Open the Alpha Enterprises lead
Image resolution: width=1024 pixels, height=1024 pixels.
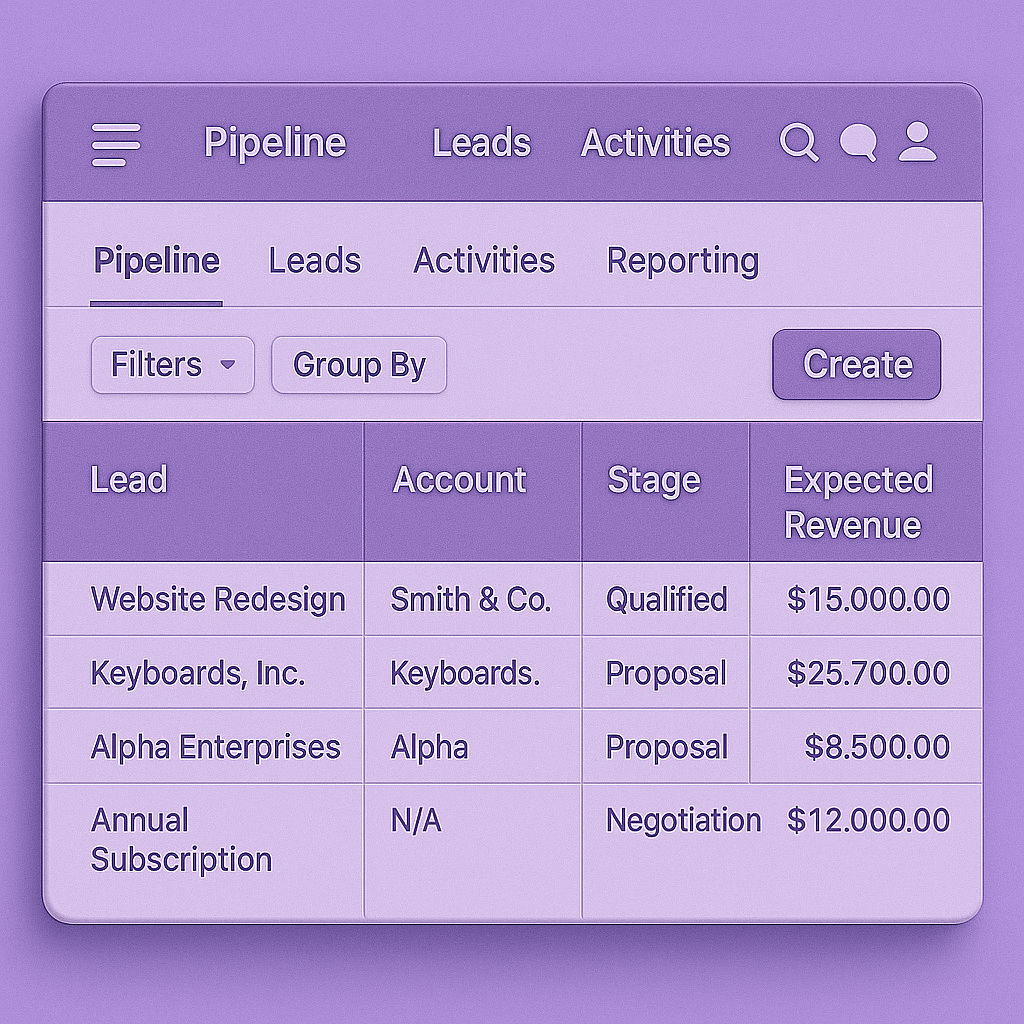pos(216,746)
